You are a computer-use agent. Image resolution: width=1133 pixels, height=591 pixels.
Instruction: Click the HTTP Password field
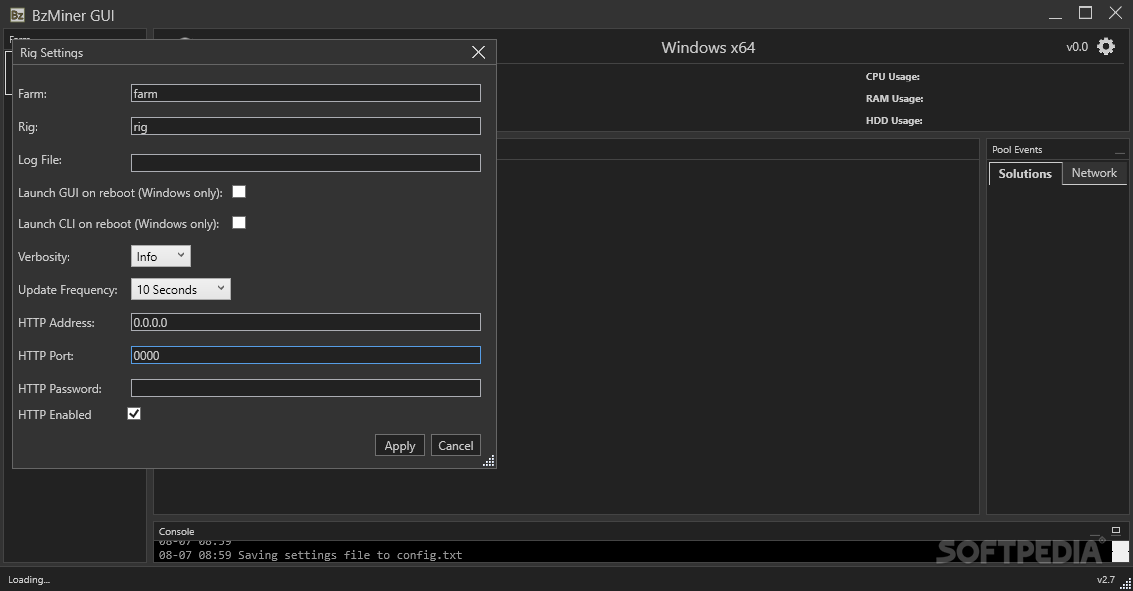pyautogui.click(x=306, y=388)
